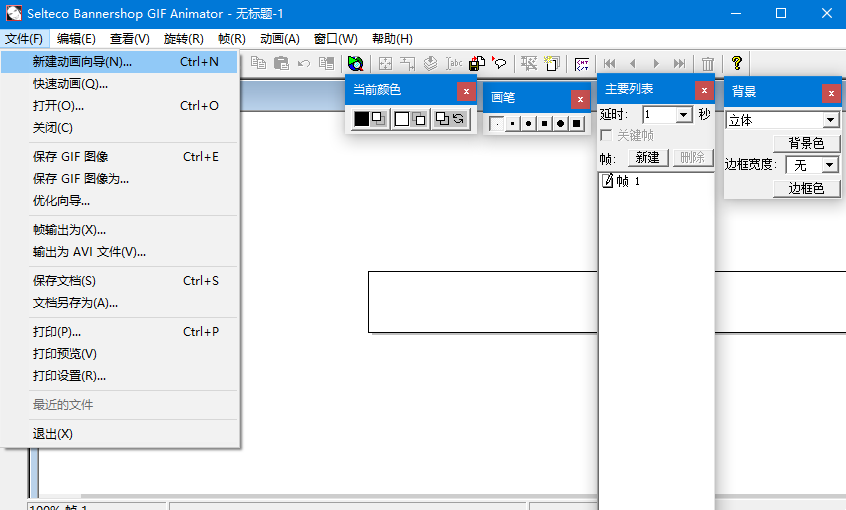This screenshot has width=846, height=510.
Task: Choose 打印预览(V) menu entry
Action: 119,353
